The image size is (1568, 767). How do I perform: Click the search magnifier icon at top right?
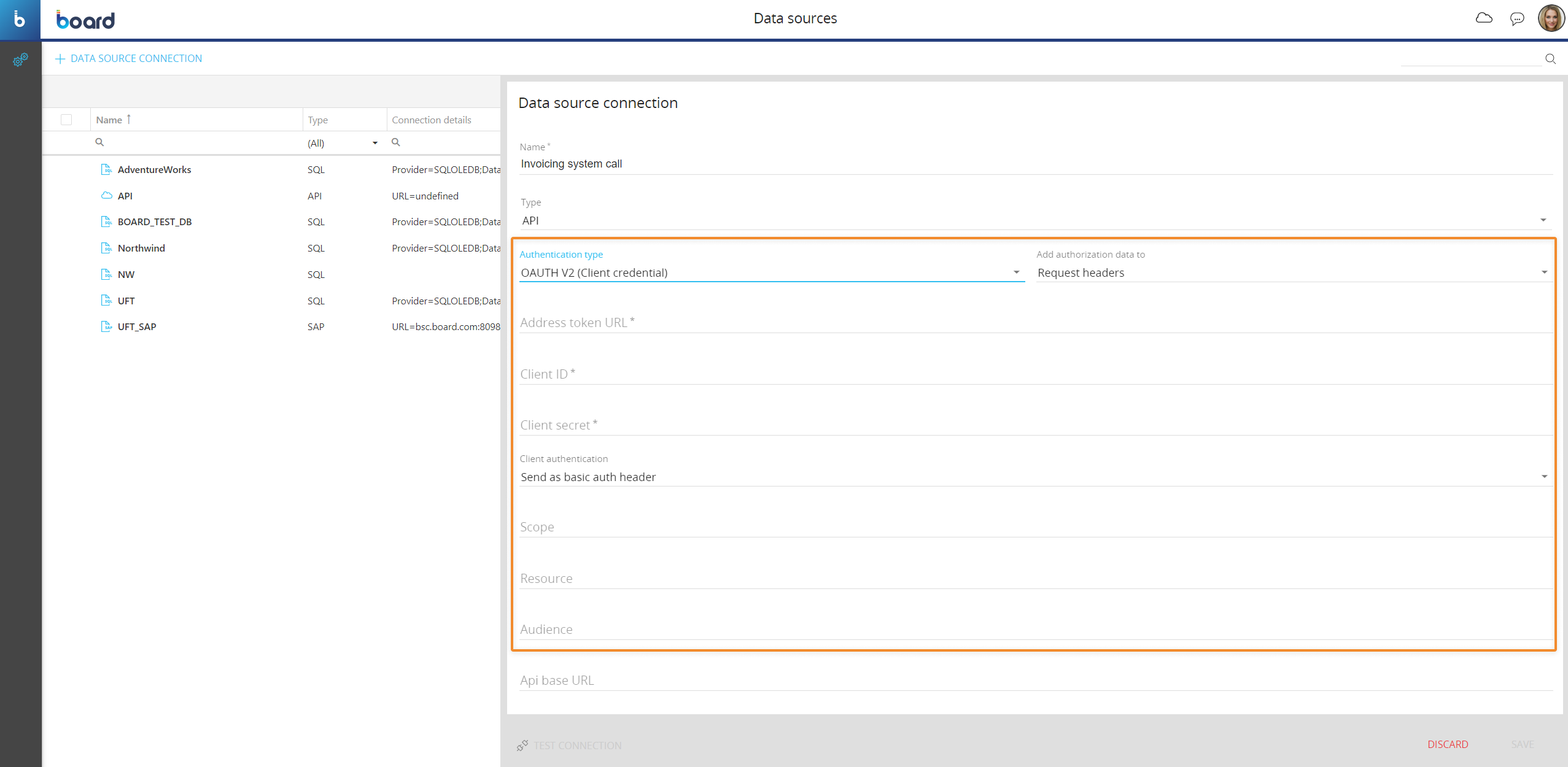(1550, 59)
